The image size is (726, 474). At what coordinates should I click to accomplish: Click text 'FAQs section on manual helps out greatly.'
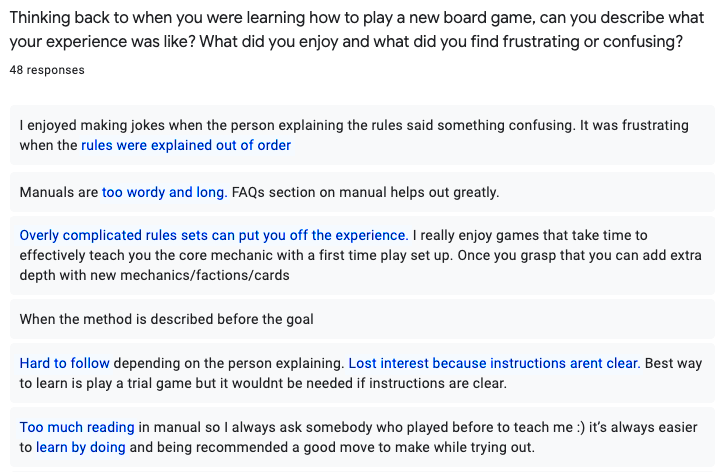coord(365,192)
